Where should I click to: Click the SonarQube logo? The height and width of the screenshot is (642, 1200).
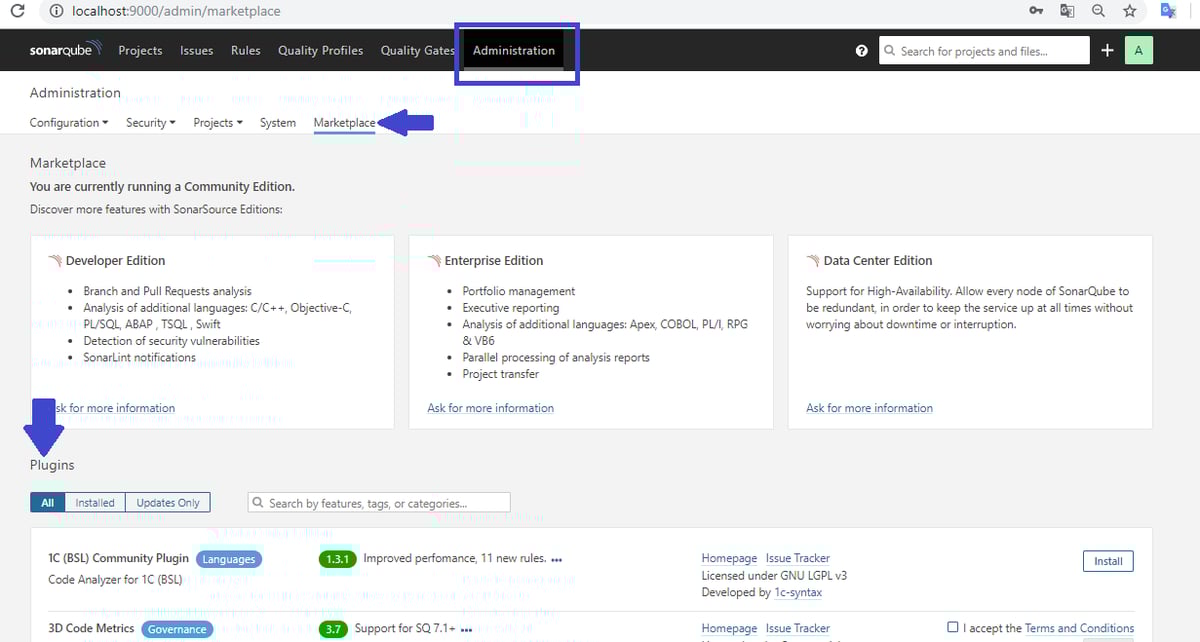pos(65,50)
